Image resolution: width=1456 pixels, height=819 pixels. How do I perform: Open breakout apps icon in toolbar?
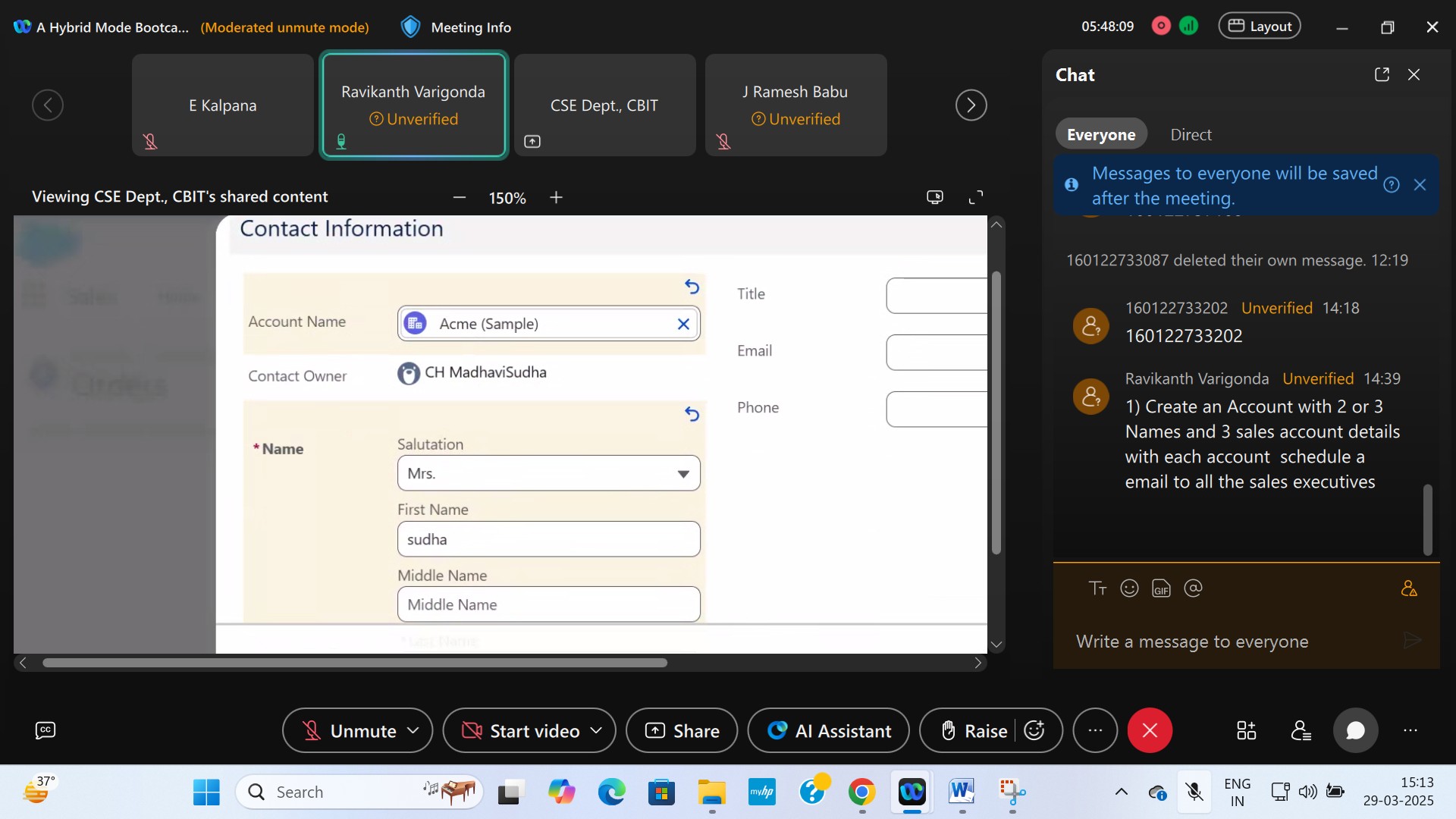[x=1246, y=730]
